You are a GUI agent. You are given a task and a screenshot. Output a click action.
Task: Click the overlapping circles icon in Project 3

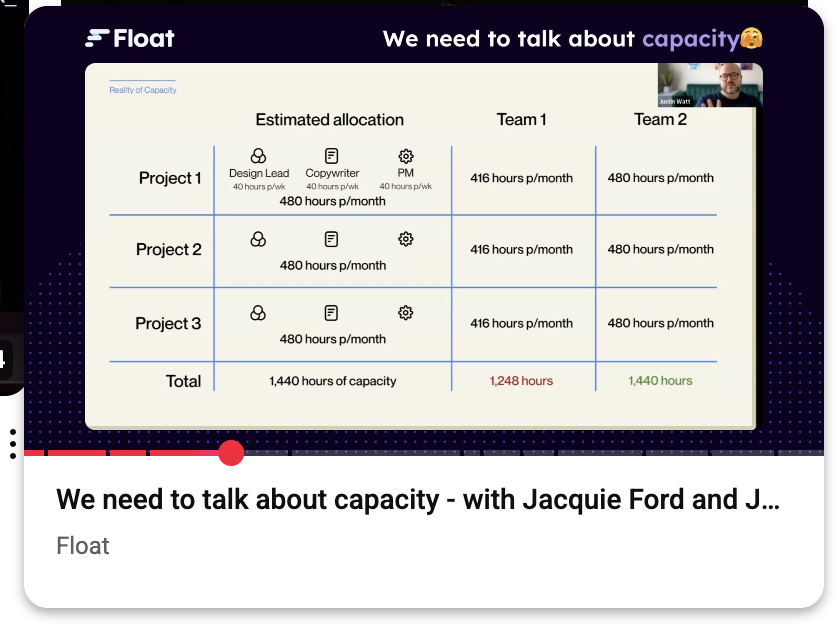point(258,313)
